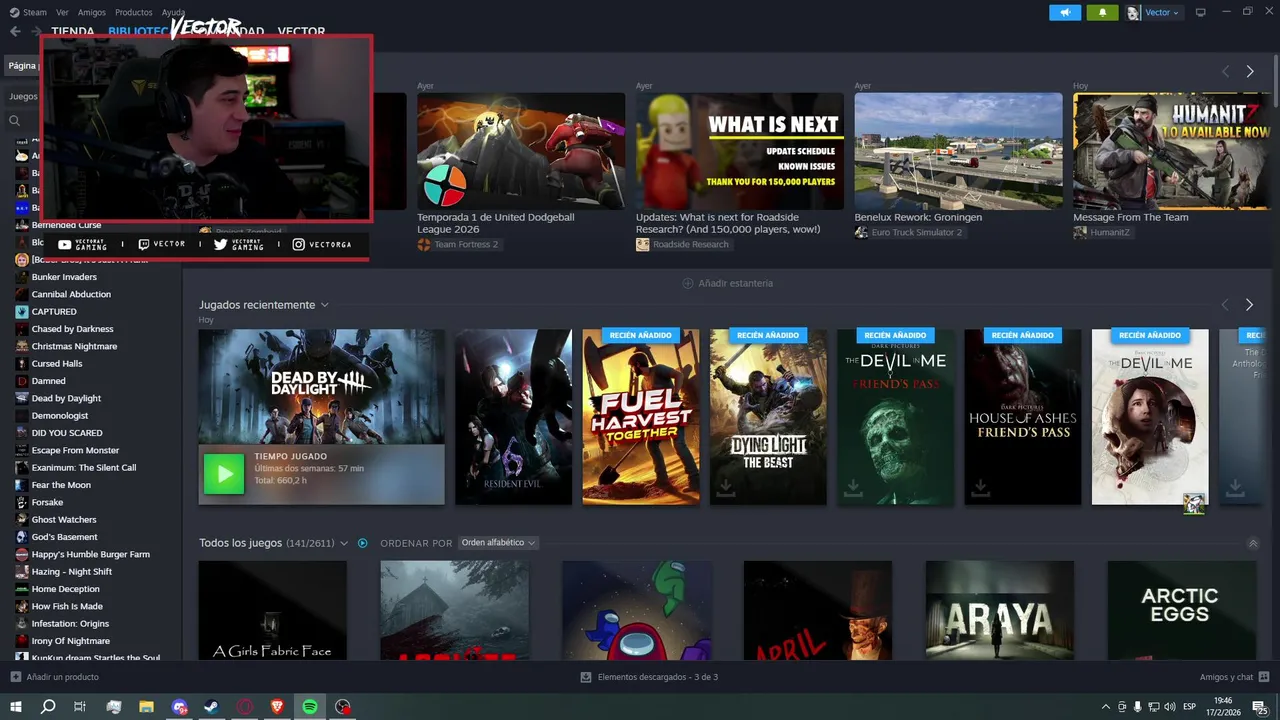This screenshot has height=720, width=1280.
Task: Open the Vector account dropdown
Action: click(1162, 12)
